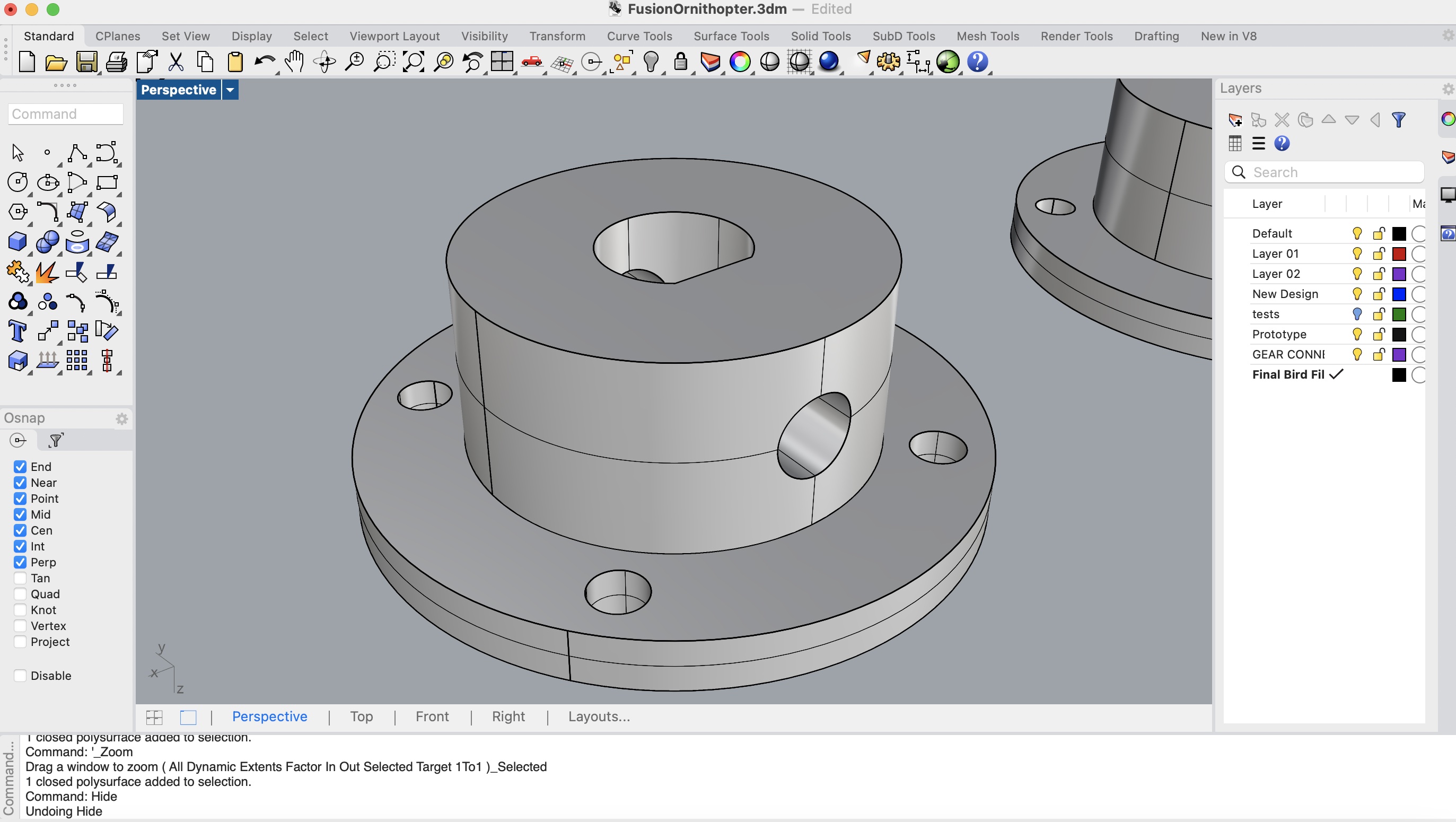The image size is (1456, 822).
Task: Switch to the Right viewport tab
Action: pyautogui.click(x=508, y=717)
